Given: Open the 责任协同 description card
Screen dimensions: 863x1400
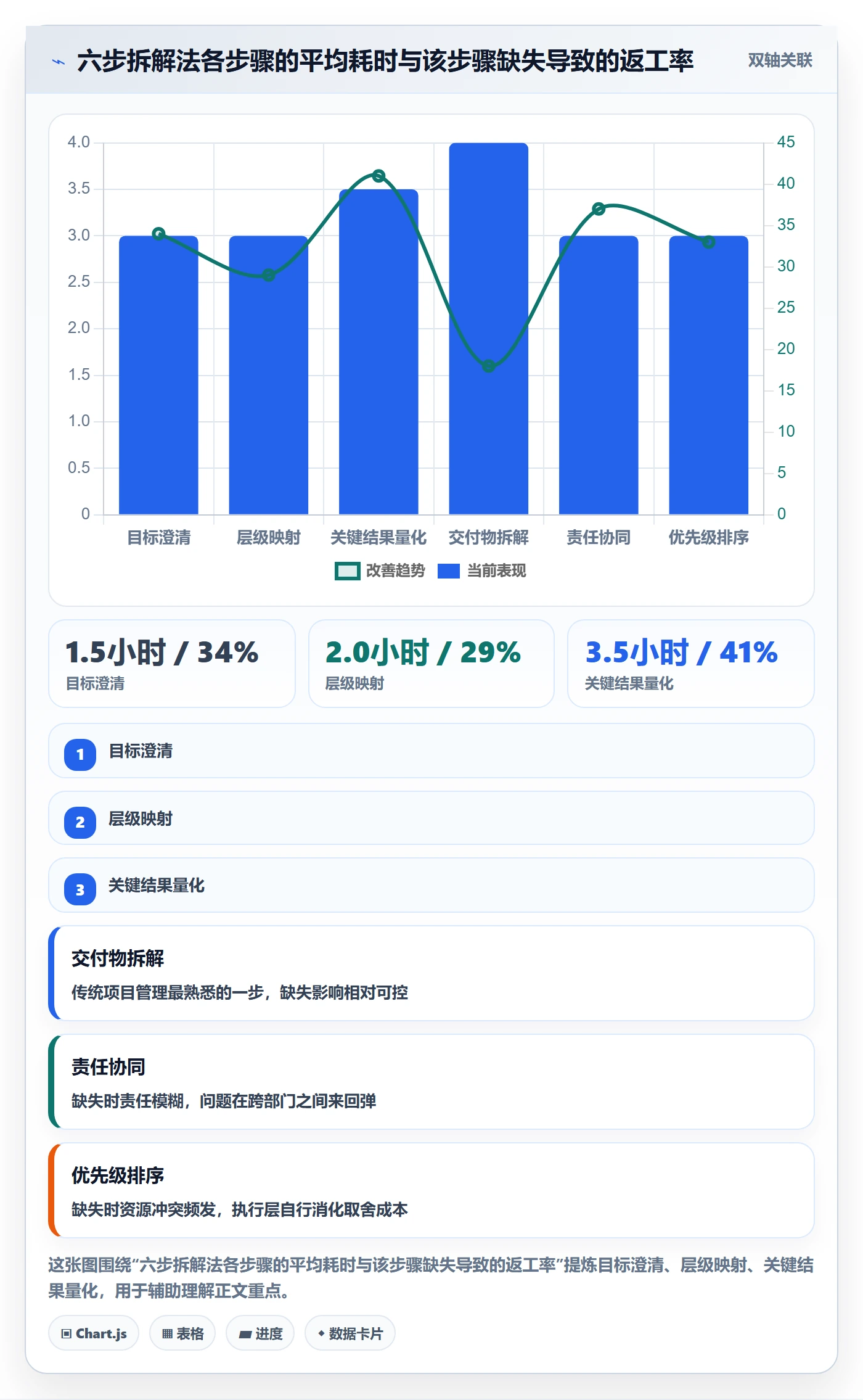Looking at the screenshot, I should pos(431,1082).
